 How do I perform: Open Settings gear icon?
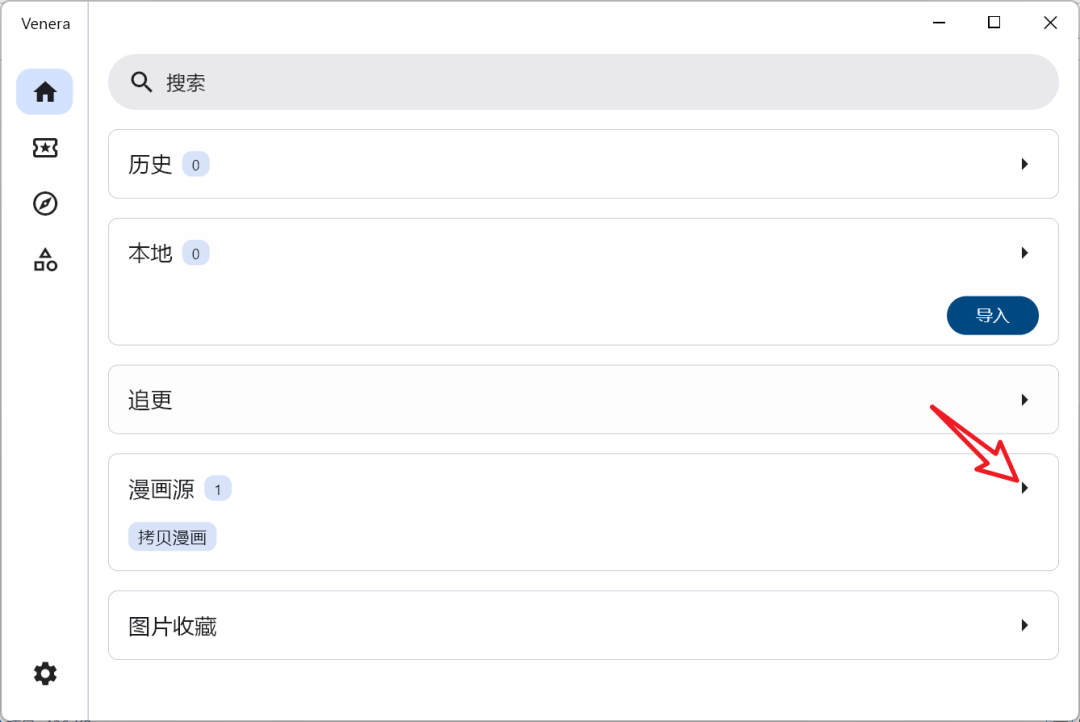[x=45, y=674]
